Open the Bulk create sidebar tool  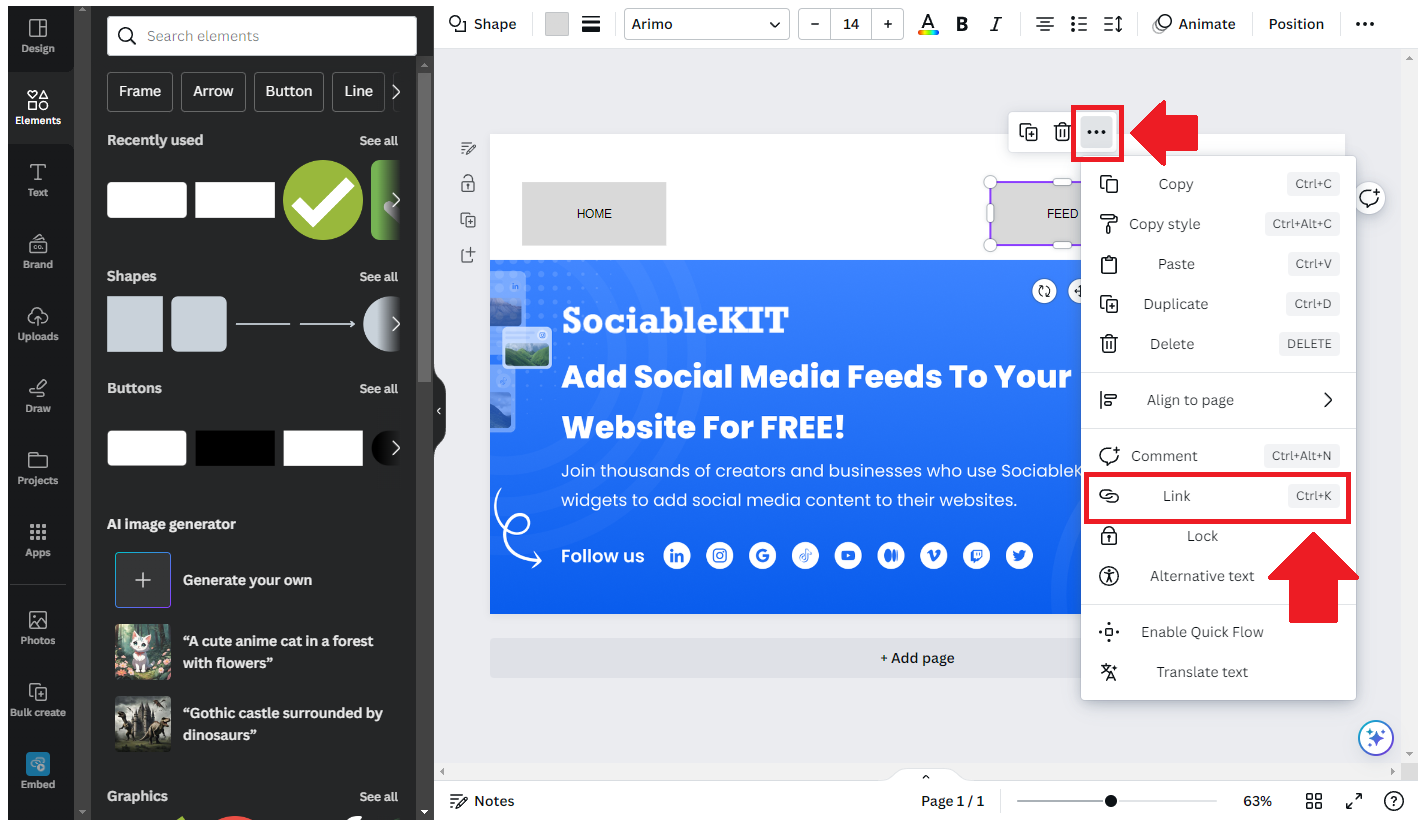coord(38,699)
